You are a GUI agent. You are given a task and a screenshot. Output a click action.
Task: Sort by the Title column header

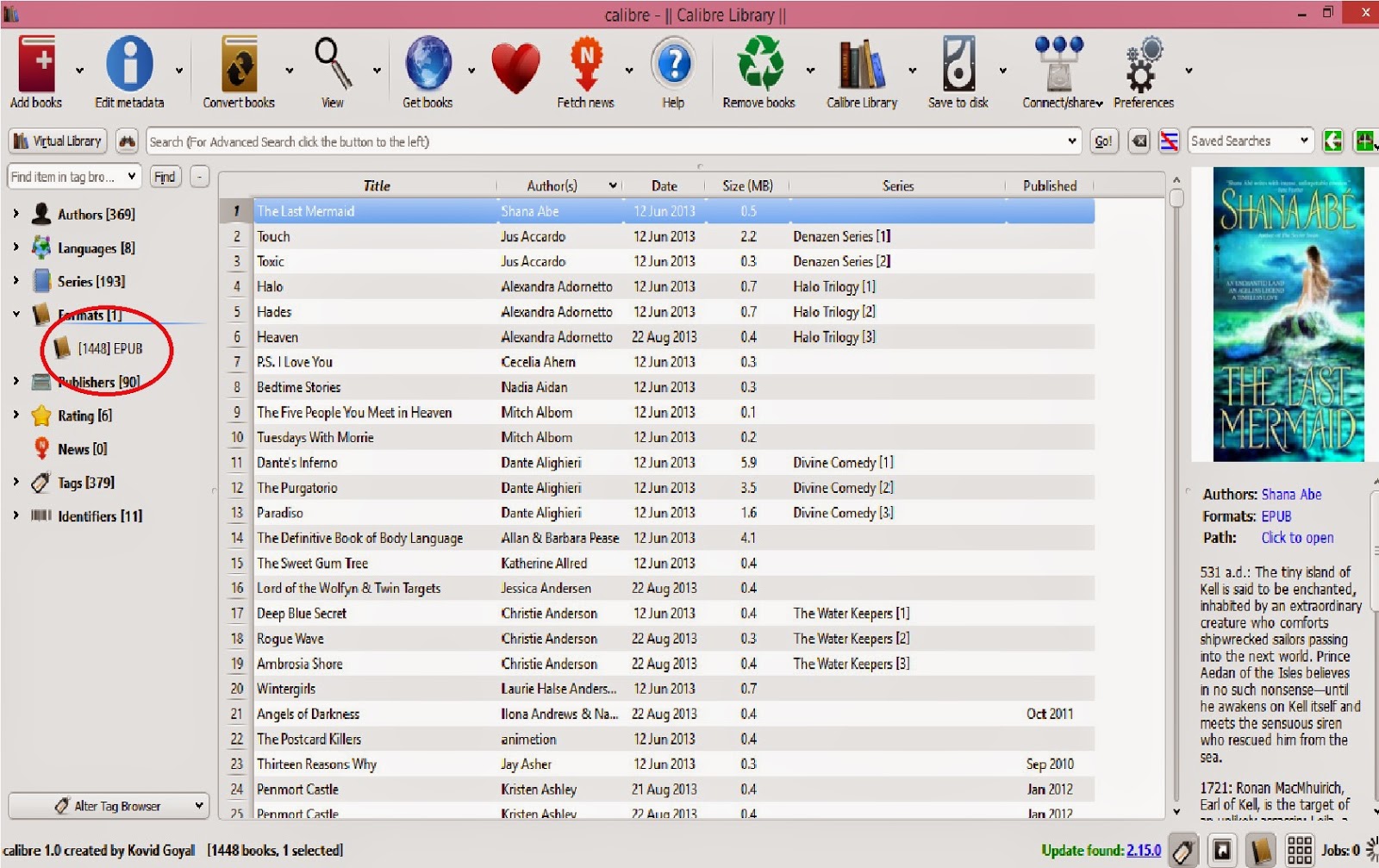(x=376, y=186)
